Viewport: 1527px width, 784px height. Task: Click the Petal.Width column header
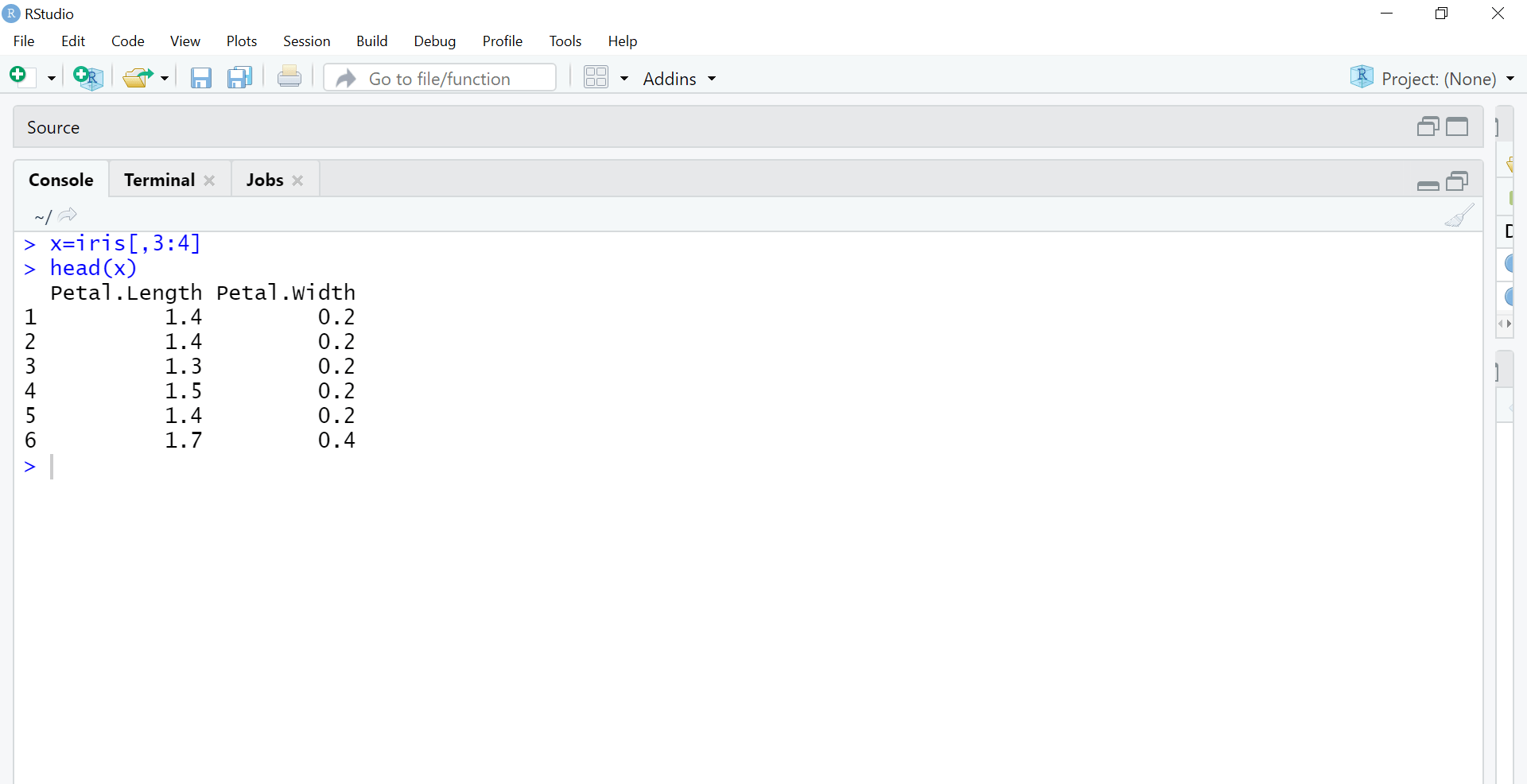tap(286, 293)
